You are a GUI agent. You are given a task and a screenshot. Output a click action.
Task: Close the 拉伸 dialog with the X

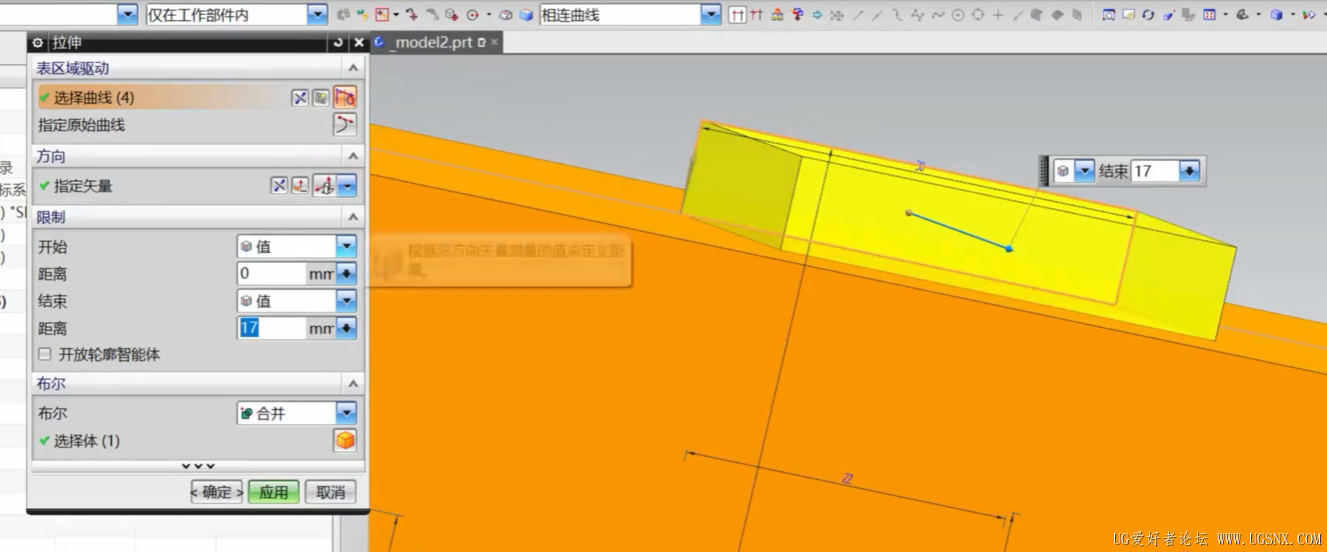(359, 43)
